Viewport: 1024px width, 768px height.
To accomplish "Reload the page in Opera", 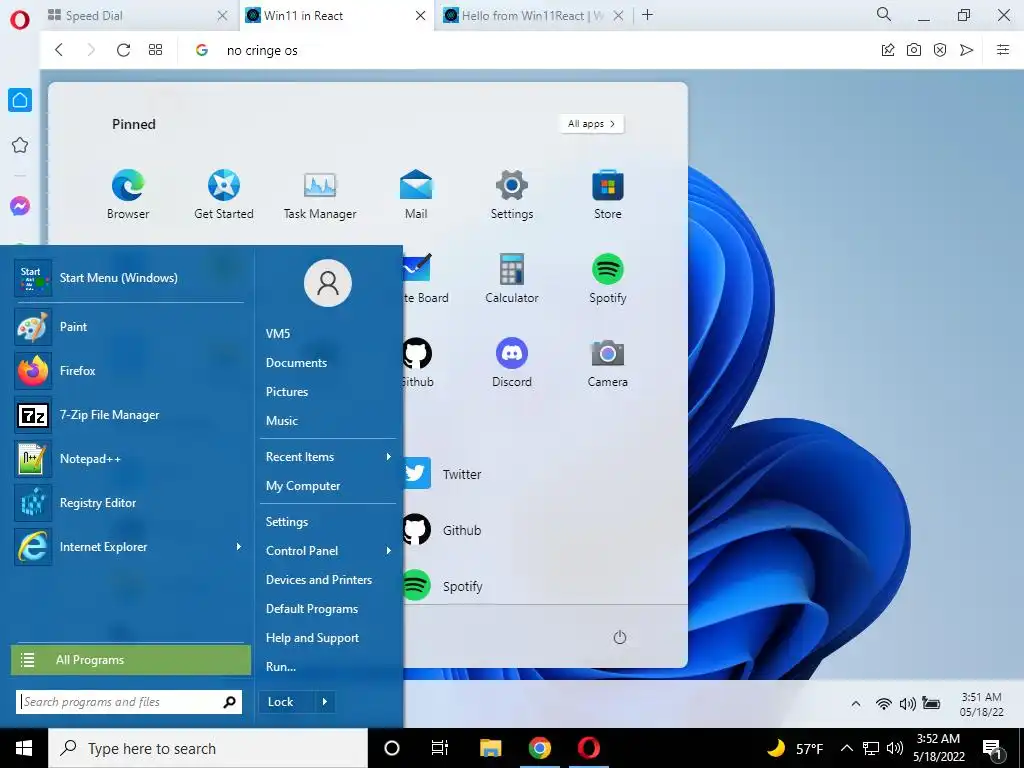I will point(123,50).
